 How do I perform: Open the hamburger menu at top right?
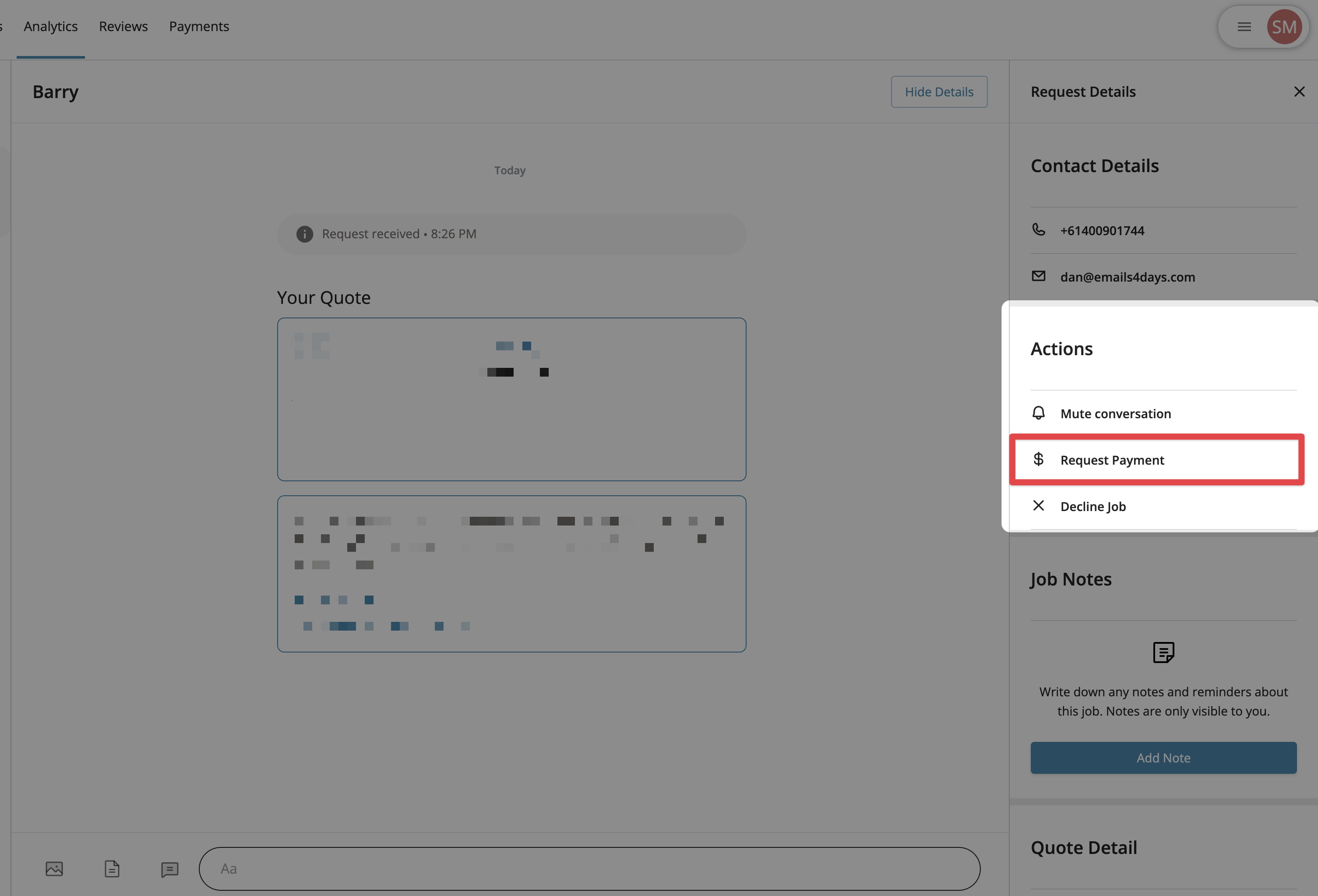tap(1244, 27)
